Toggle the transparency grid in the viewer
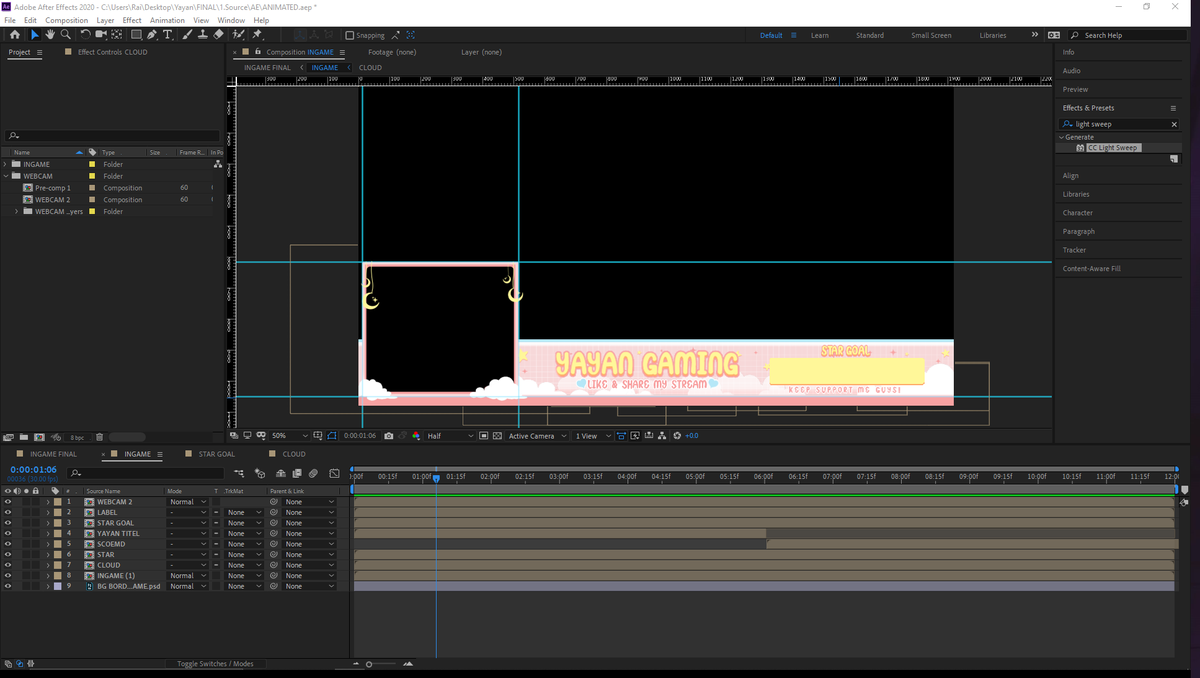This screenshot has width=1200, height=678. click(x=497, y=436)
